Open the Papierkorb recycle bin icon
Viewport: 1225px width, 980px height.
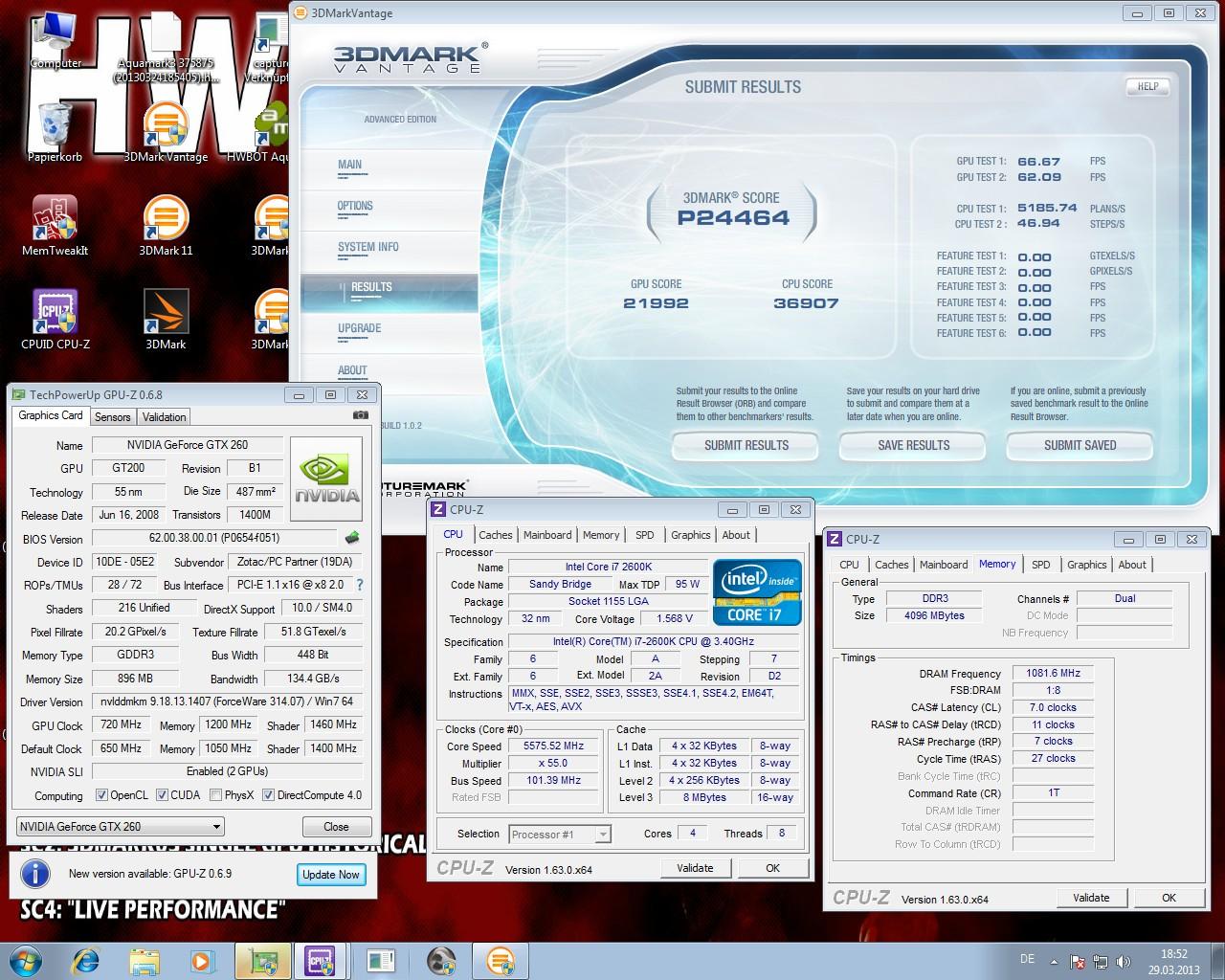point(55,133)
